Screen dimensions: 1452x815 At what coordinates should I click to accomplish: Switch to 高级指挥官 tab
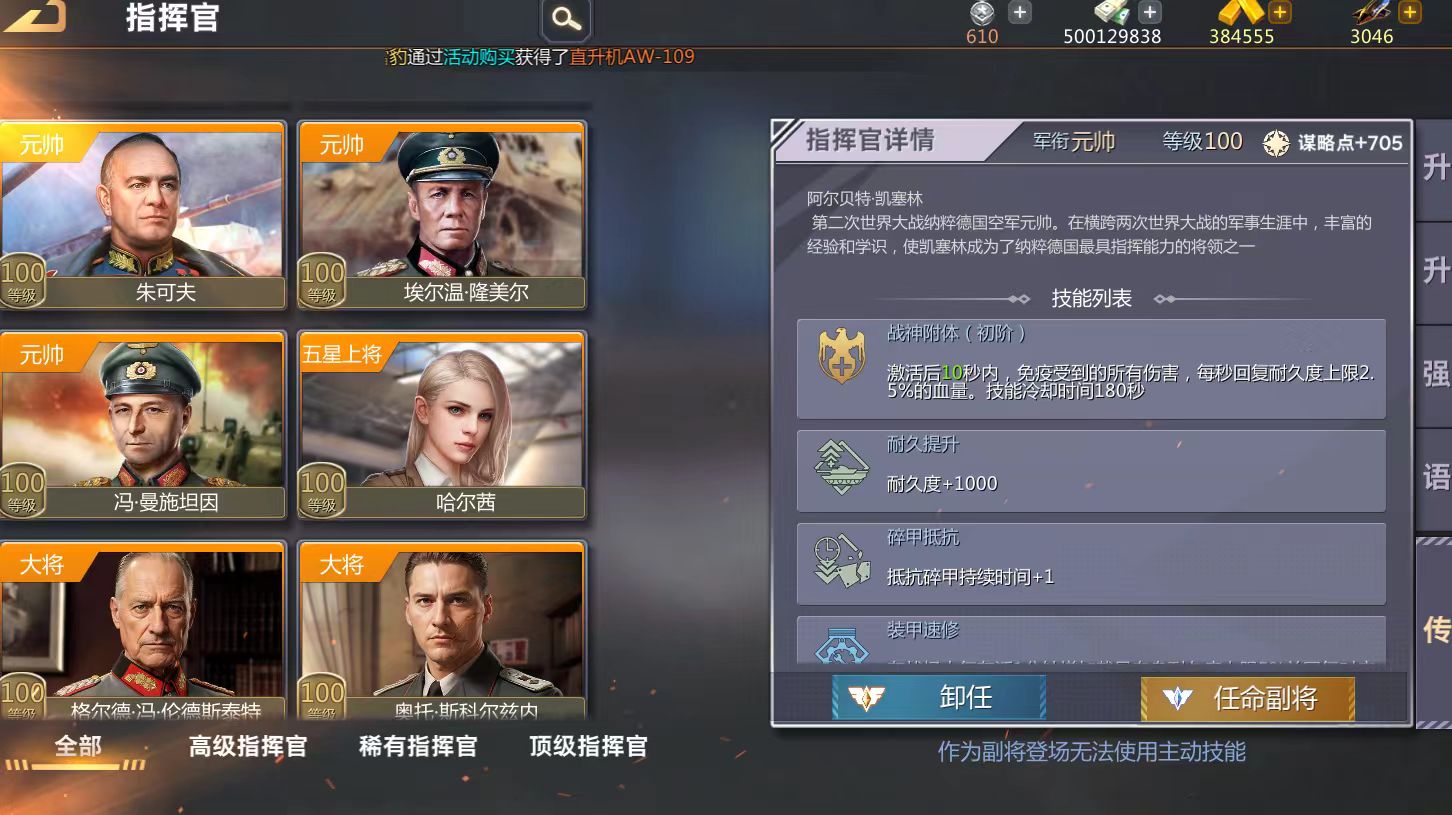pos(248,746)
